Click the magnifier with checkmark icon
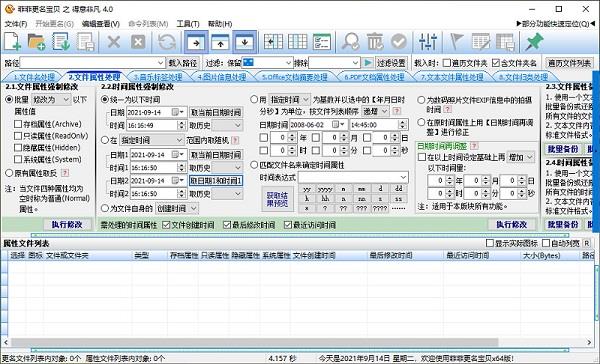Viewport: 600px width, 364px height. click(351, 41)
